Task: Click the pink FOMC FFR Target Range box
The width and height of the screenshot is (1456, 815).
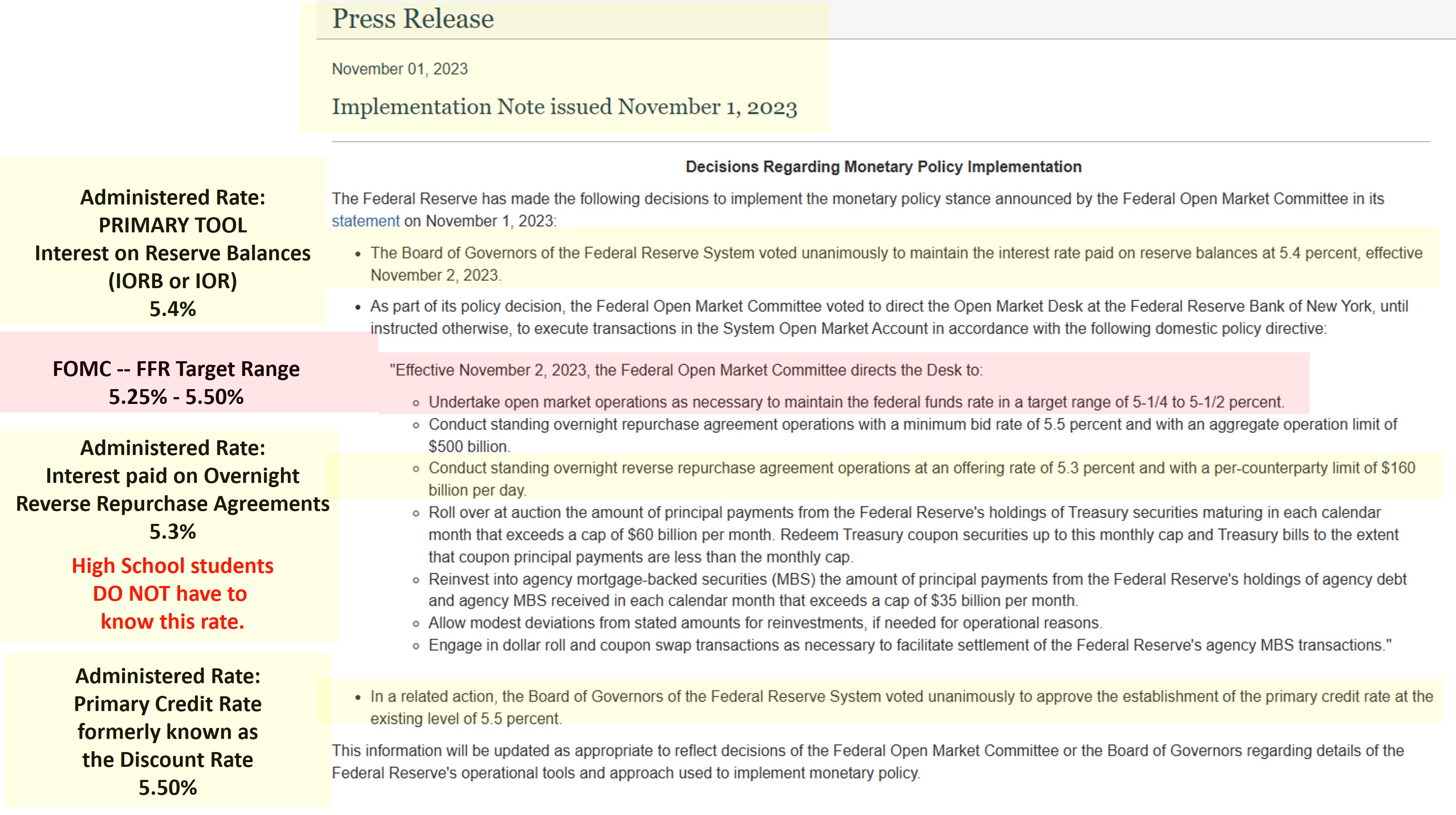Action: [176, 382]
